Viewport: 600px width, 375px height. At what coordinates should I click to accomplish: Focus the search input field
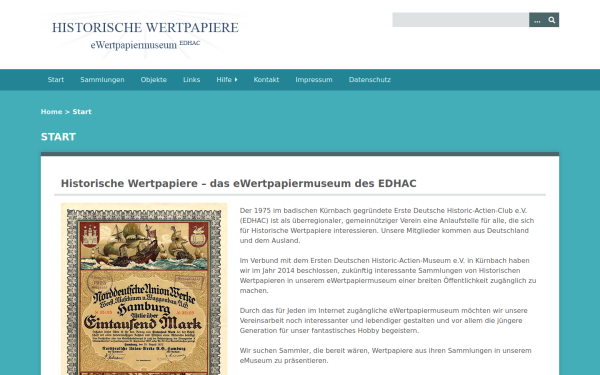coord(460,20)
